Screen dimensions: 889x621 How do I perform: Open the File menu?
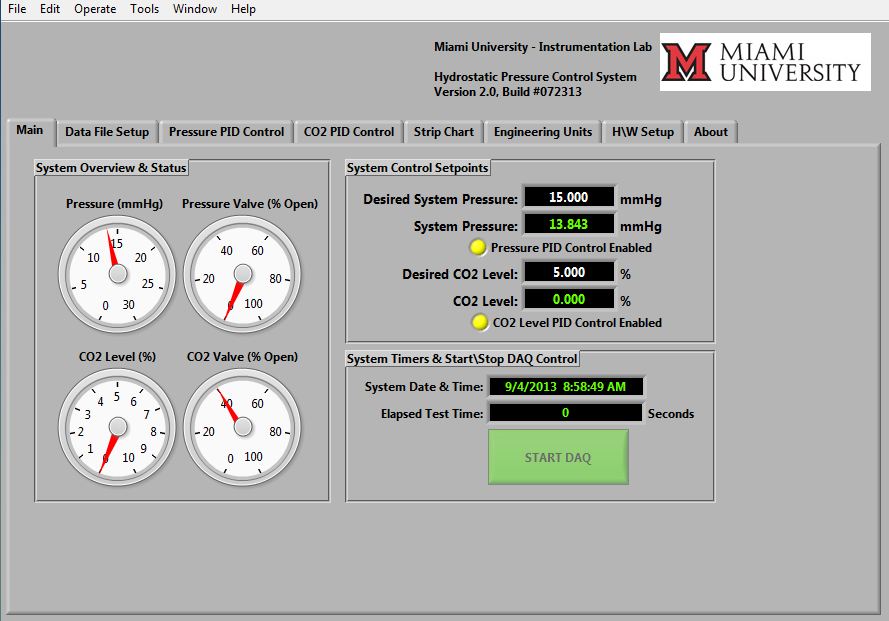17,9
